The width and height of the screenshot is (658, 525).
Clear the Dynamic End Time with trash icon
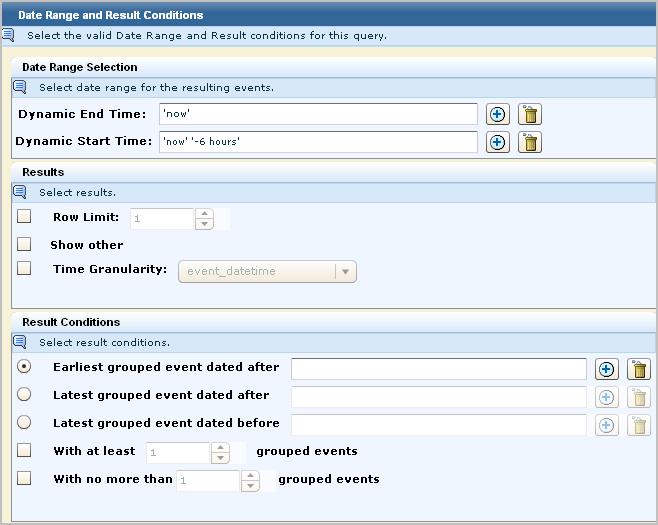click(x=530, y=114)
